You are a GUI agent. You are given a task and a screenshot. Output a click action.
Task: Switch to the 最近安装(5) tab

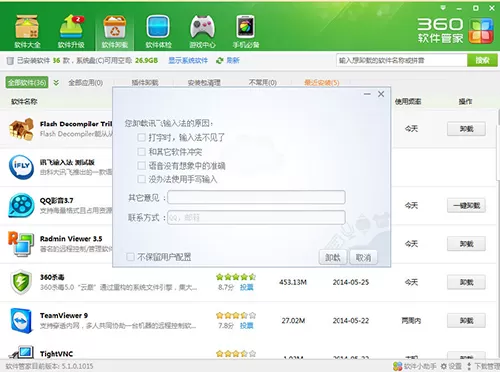tap(322, 82)
